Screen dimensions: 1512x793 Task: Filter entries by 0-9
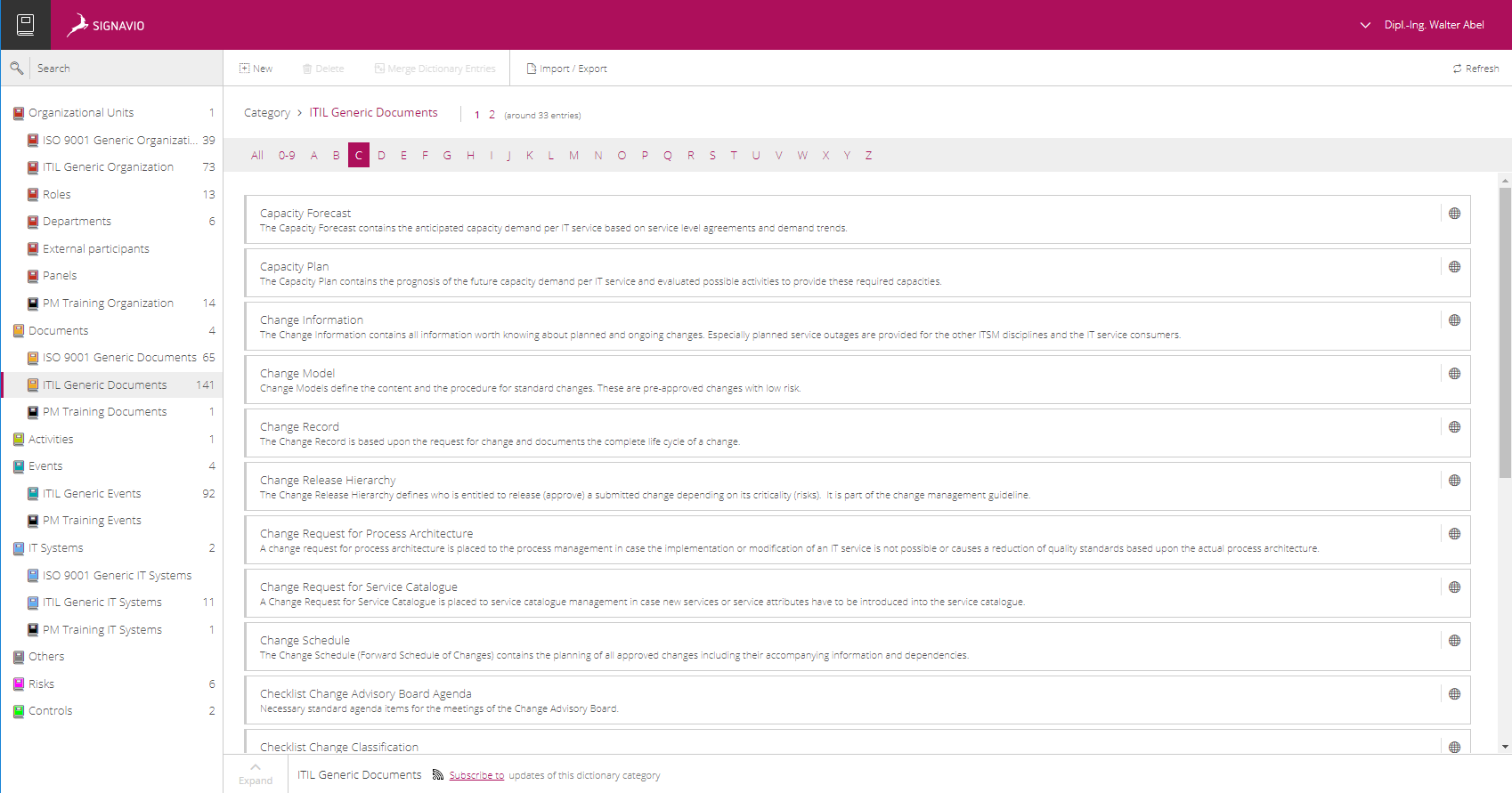click(x=287, y=155)
